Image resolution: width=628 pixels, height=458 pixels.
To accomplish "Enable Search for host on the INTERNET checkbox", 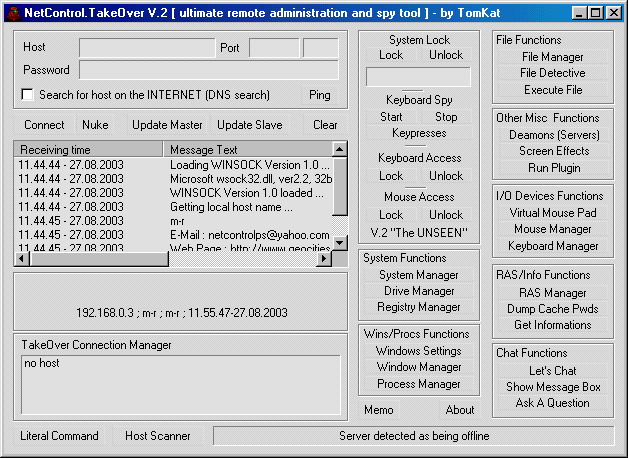I will point(28,95).
